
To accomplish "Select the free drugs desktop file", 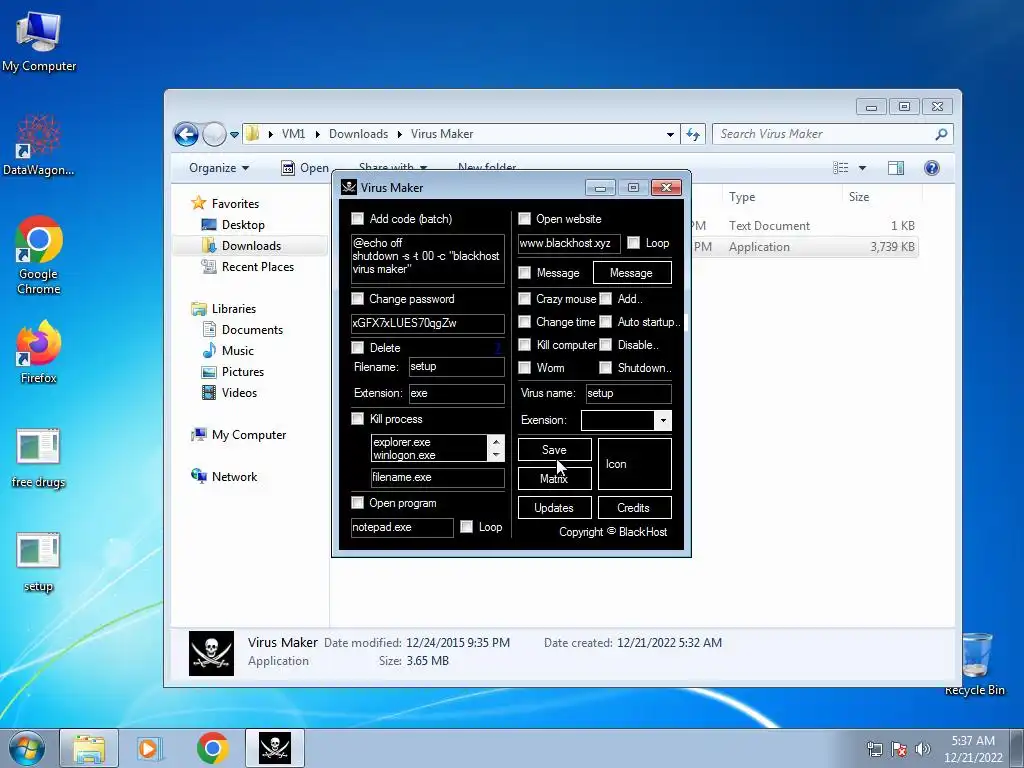I will 39,457.
